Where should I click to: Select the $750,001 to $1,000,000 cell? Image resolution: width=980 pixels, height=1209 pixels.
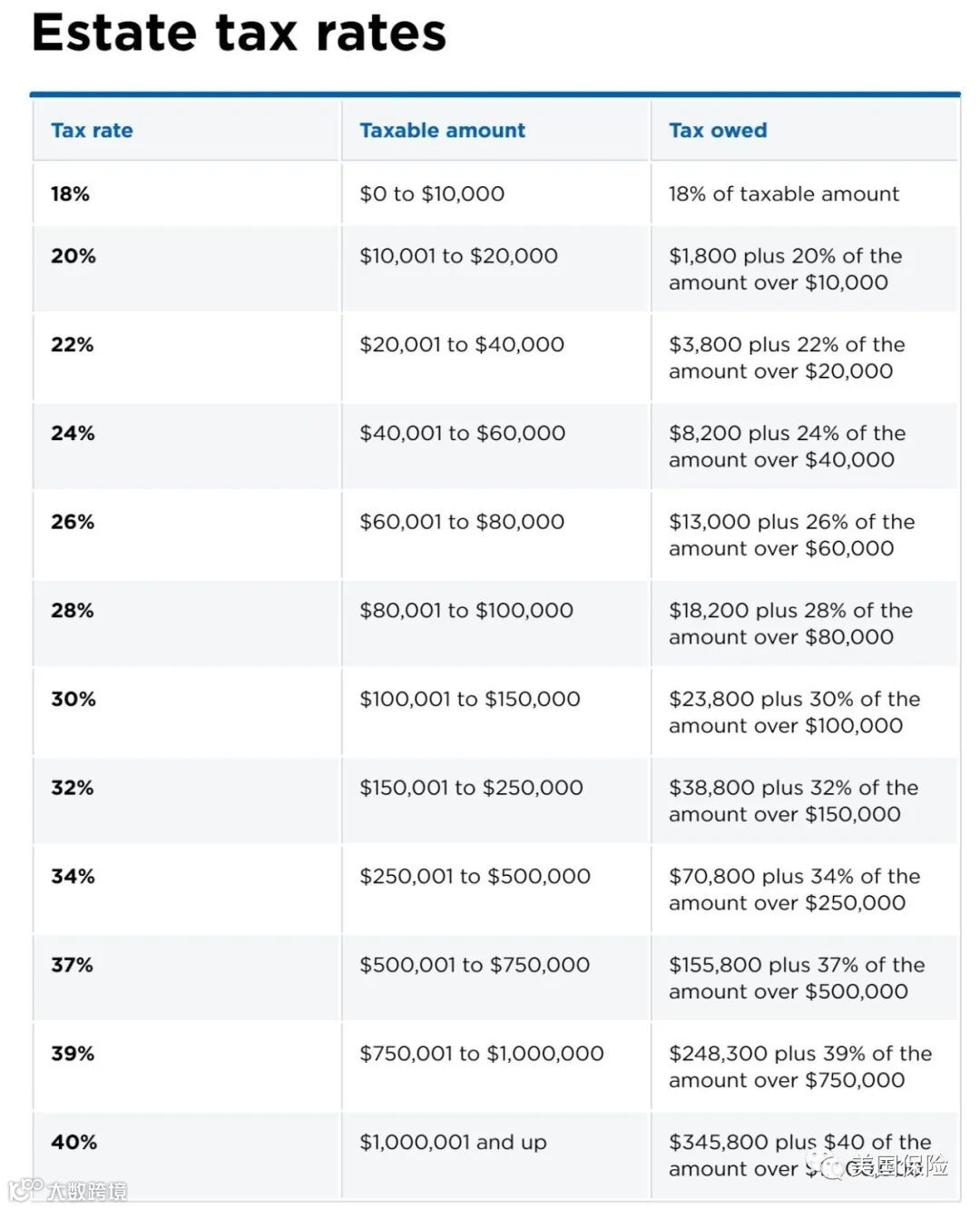pyautogui.click(x=481, y=1054)
